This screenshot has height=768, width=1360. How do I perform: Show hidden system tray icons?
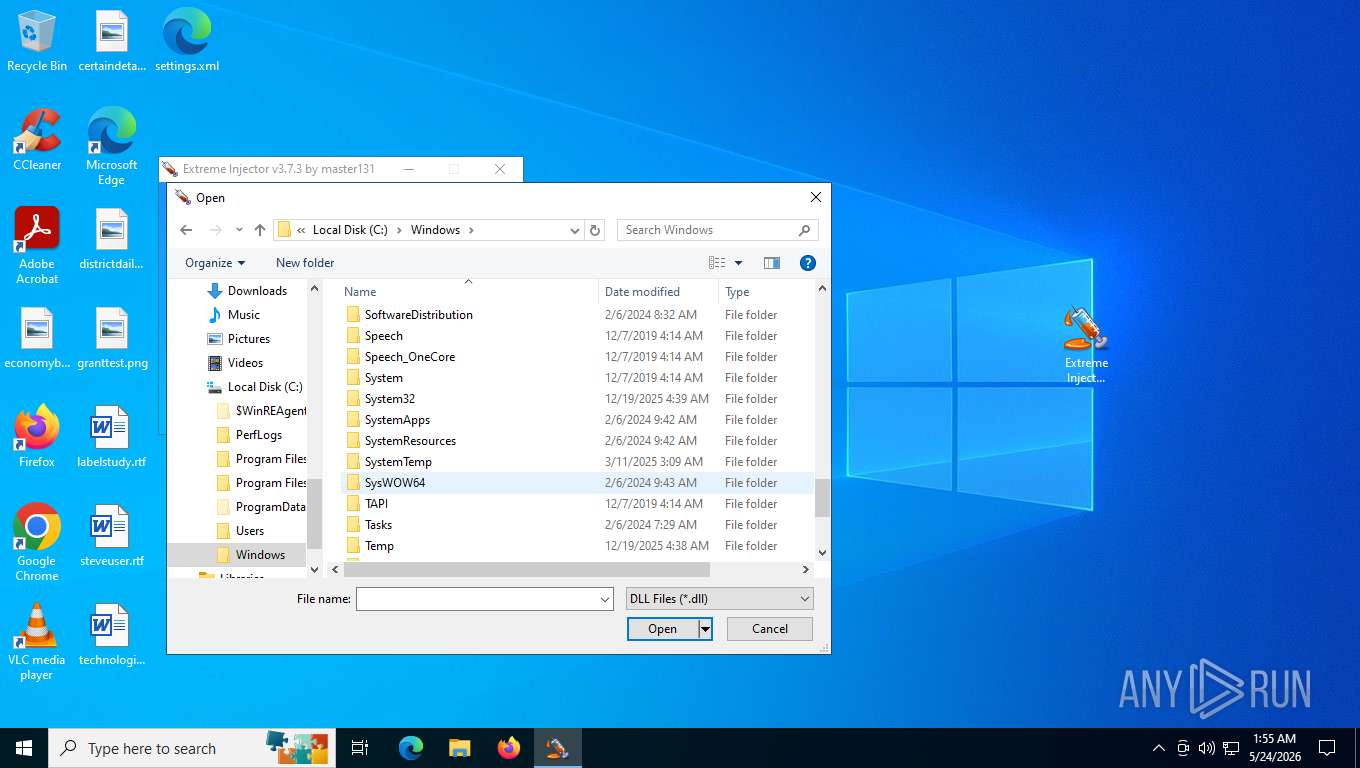click(1159, 748)
